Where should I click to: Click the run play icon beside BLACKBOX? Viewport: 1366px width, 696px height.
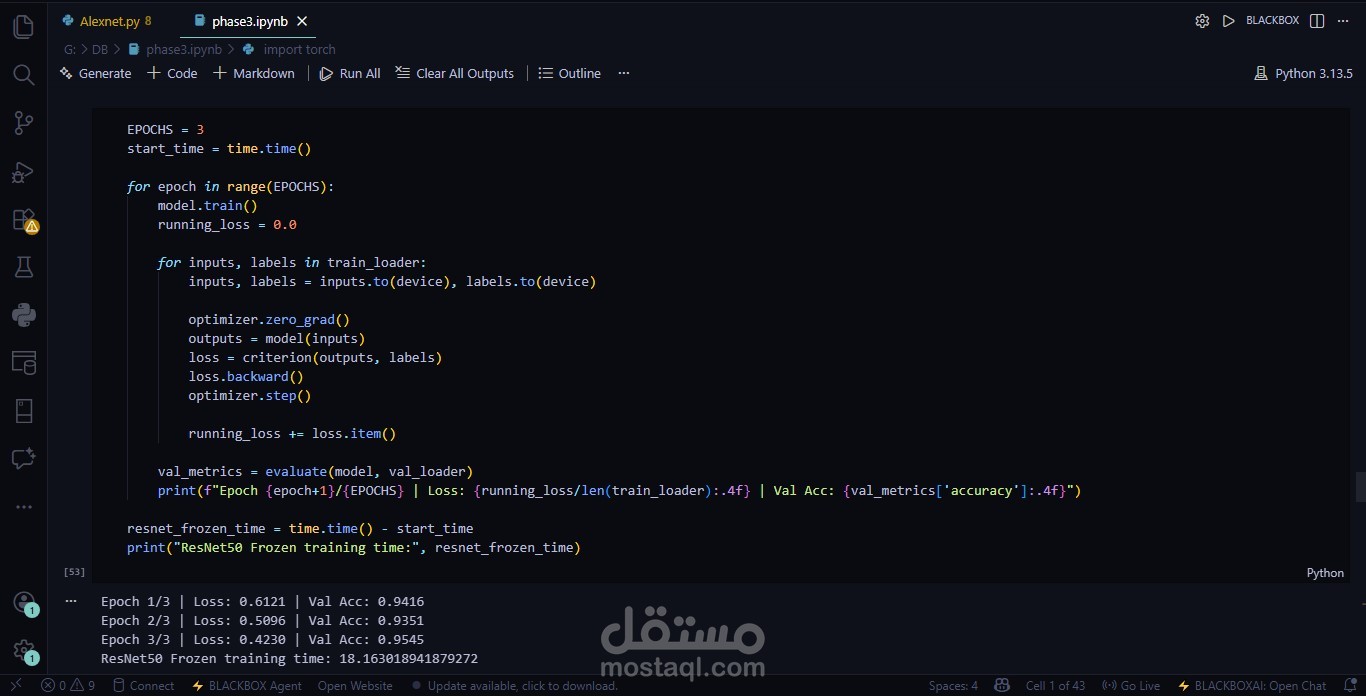(1228, 21)
